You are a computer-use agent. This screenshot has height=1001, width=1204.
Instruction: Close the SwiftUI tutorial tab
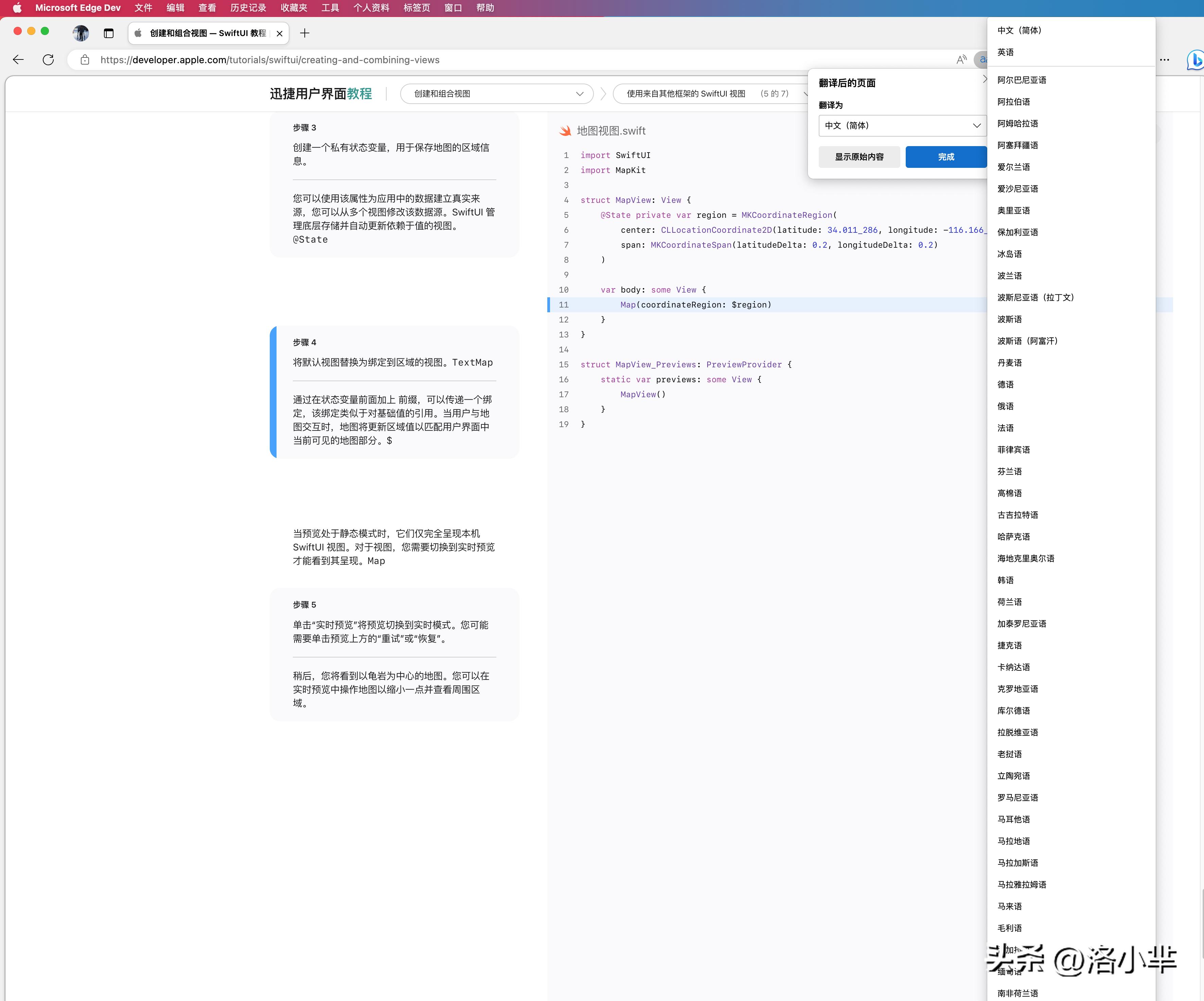click(x=279, y=33)
